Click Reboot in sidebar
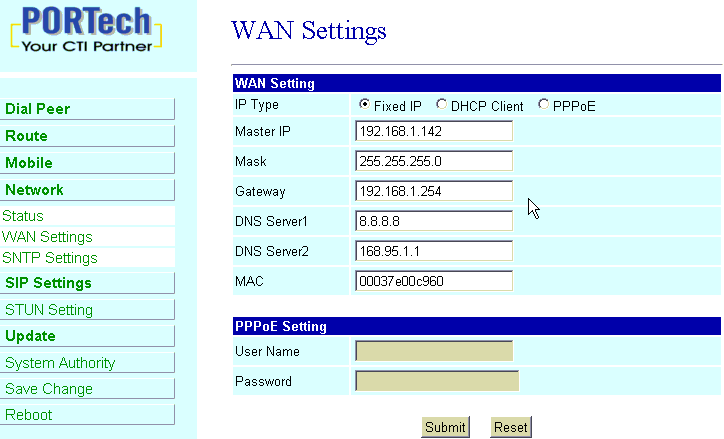Image resolution: width=724 pixels, height=439 pixels. coord(87,415)
